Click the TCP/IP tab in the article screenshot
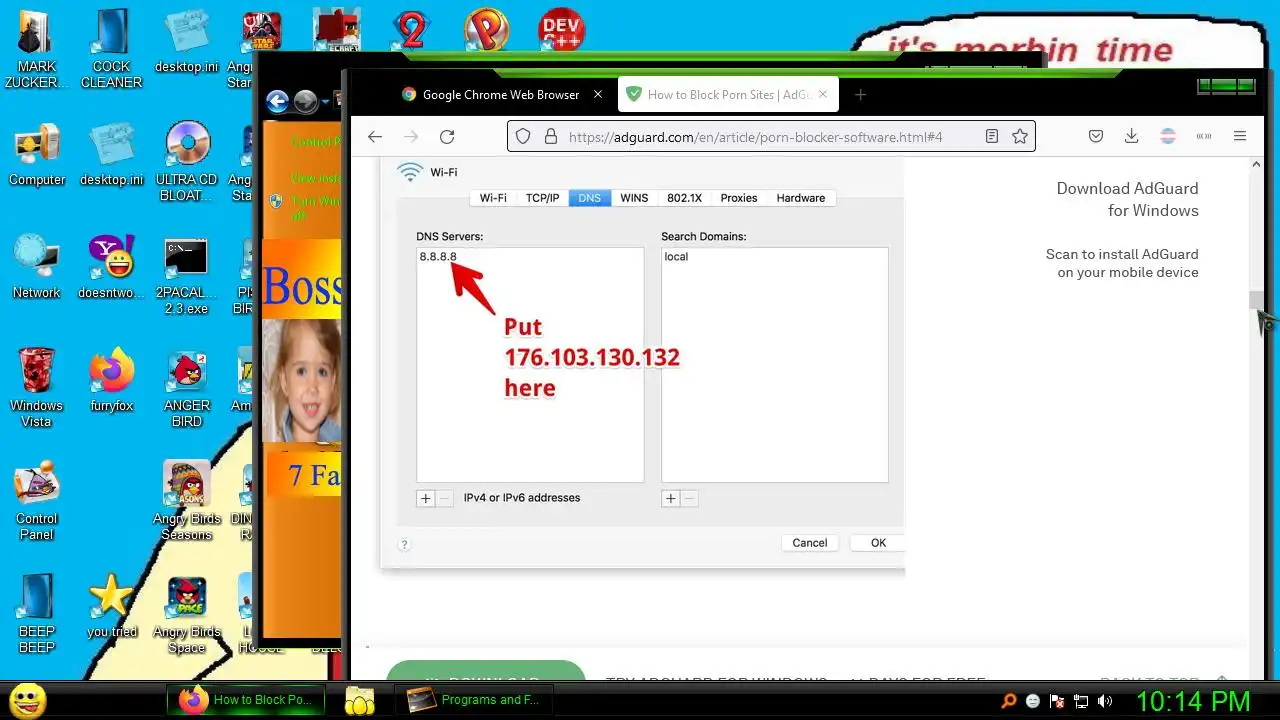 tap(543, 198)
